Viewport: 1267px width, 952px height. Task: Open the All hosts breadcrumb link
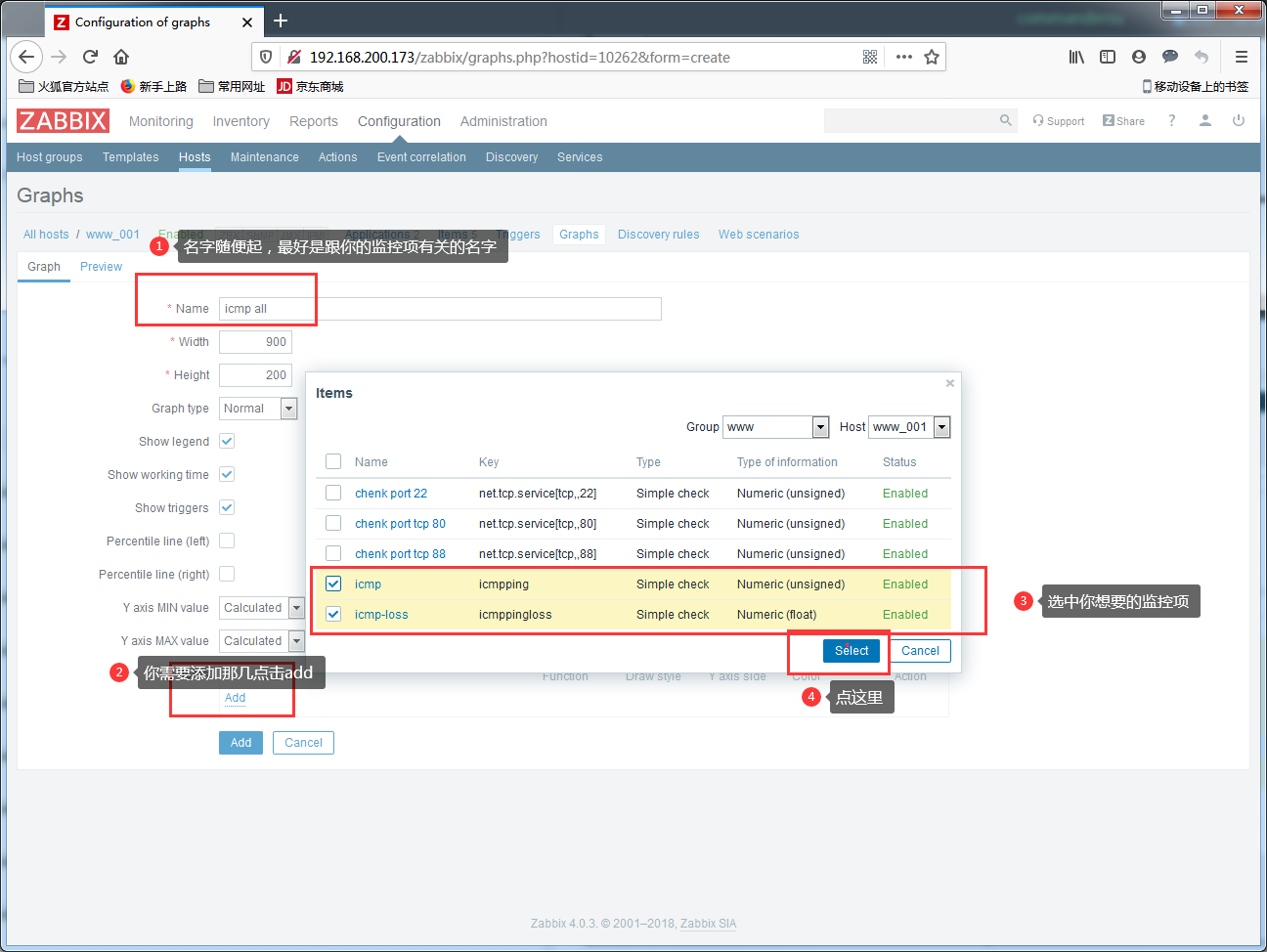click(46, 235)
